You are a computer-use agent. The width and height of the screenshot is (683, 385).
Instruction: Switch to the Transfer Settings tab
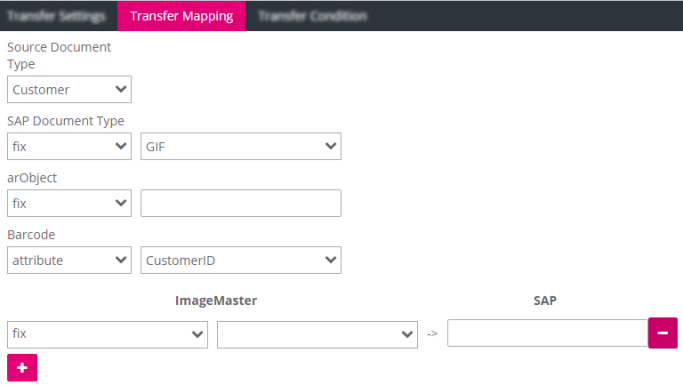pyautogui.click(x=57, y=16)
